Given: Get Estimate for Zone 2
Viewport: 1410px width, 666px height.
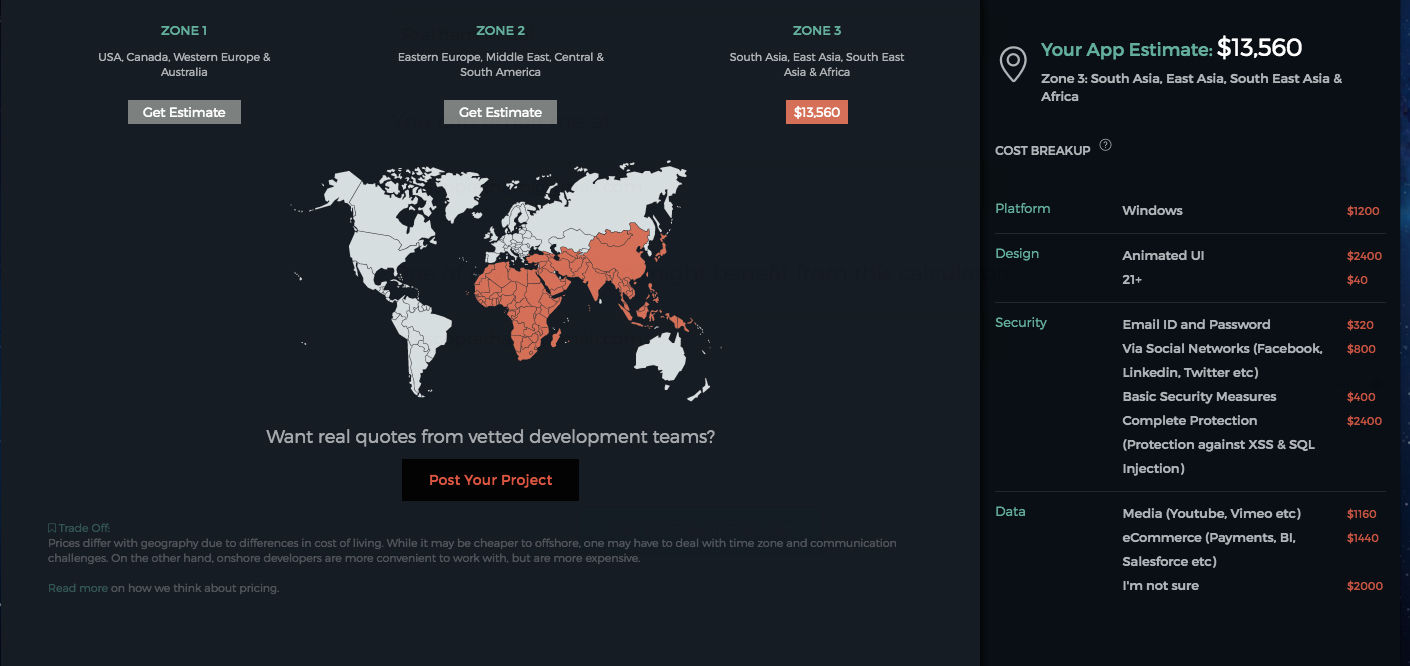Looking at the screenshot, I should click(x=500, y=112).
